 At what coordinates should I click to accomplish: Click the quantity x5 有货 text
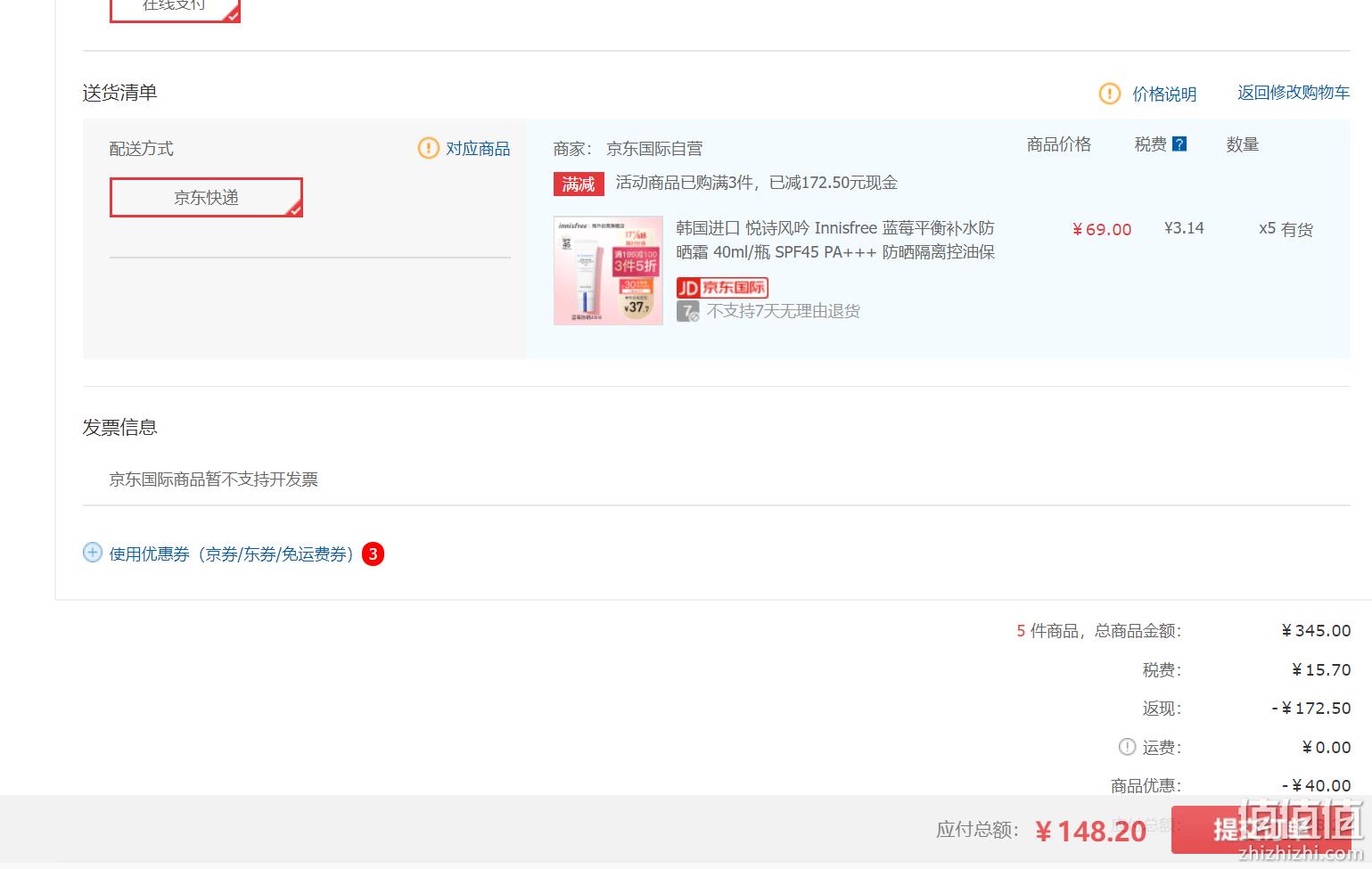click(1286, 229)
